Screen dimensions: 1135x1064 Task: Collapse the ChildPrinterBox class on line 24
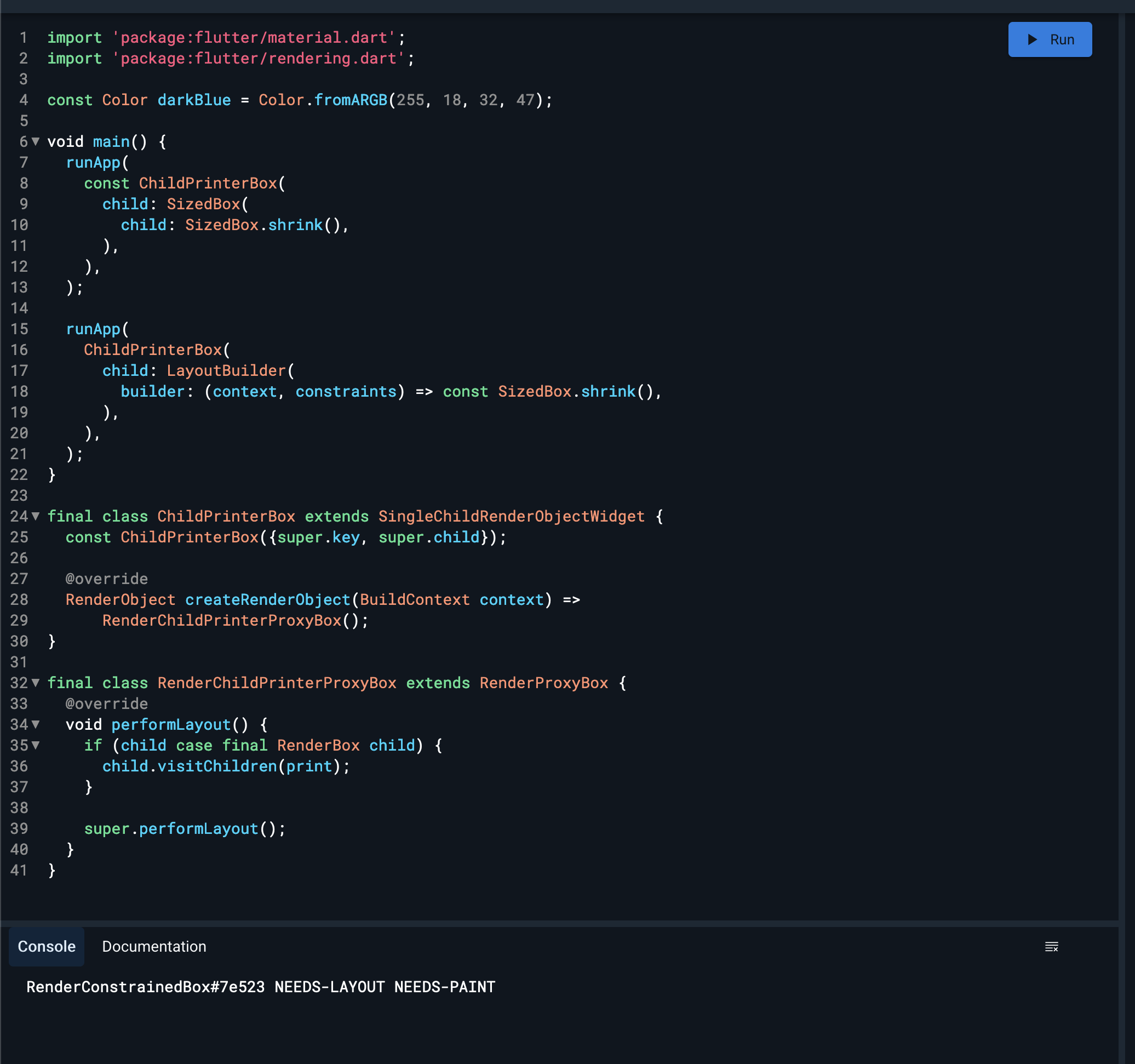(x=35, y=517)
